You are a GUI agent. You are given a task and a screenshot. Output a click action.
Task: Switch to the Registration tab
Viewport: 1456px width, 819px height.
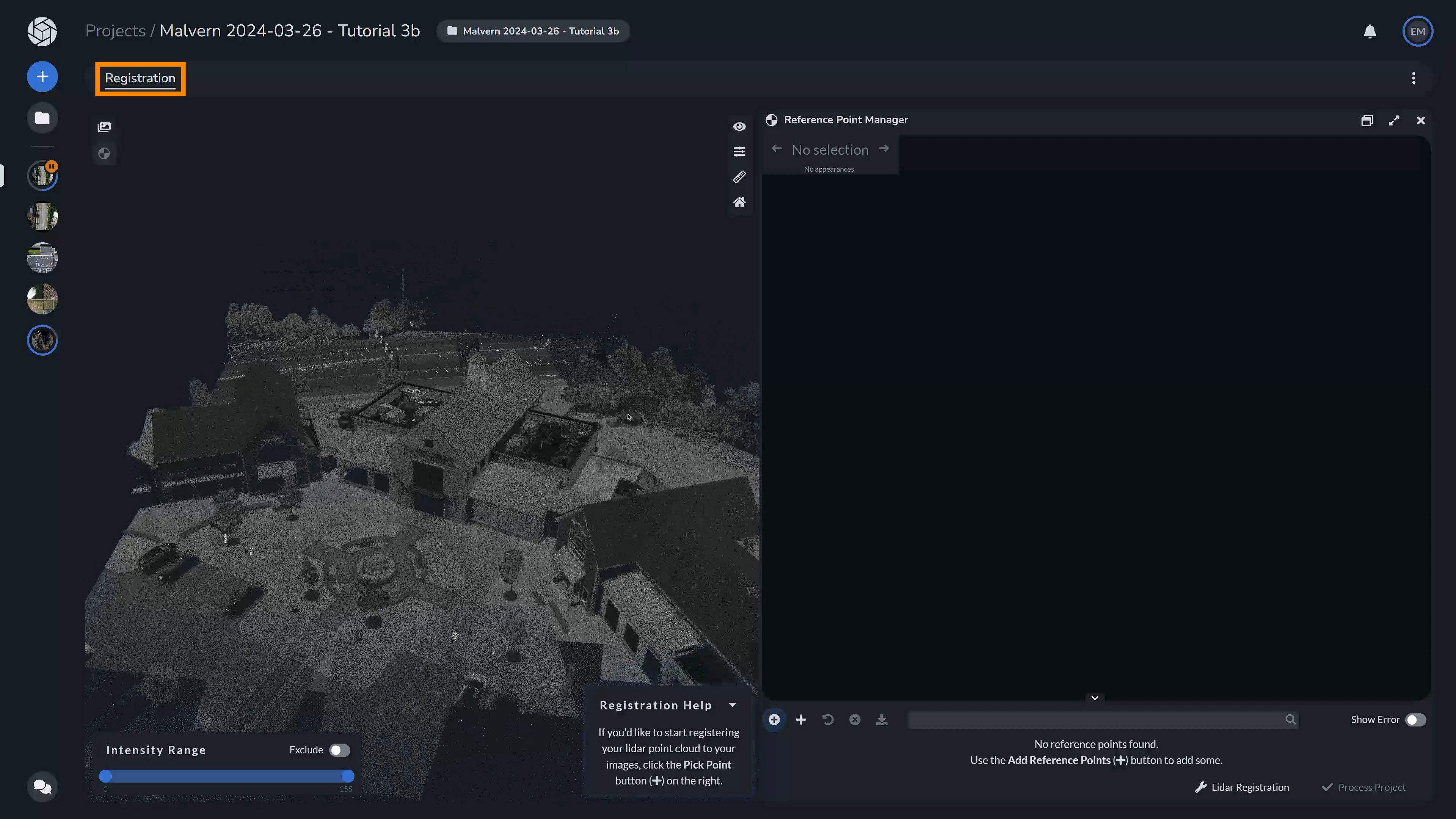pyautogui.click(x=140, y=78)
